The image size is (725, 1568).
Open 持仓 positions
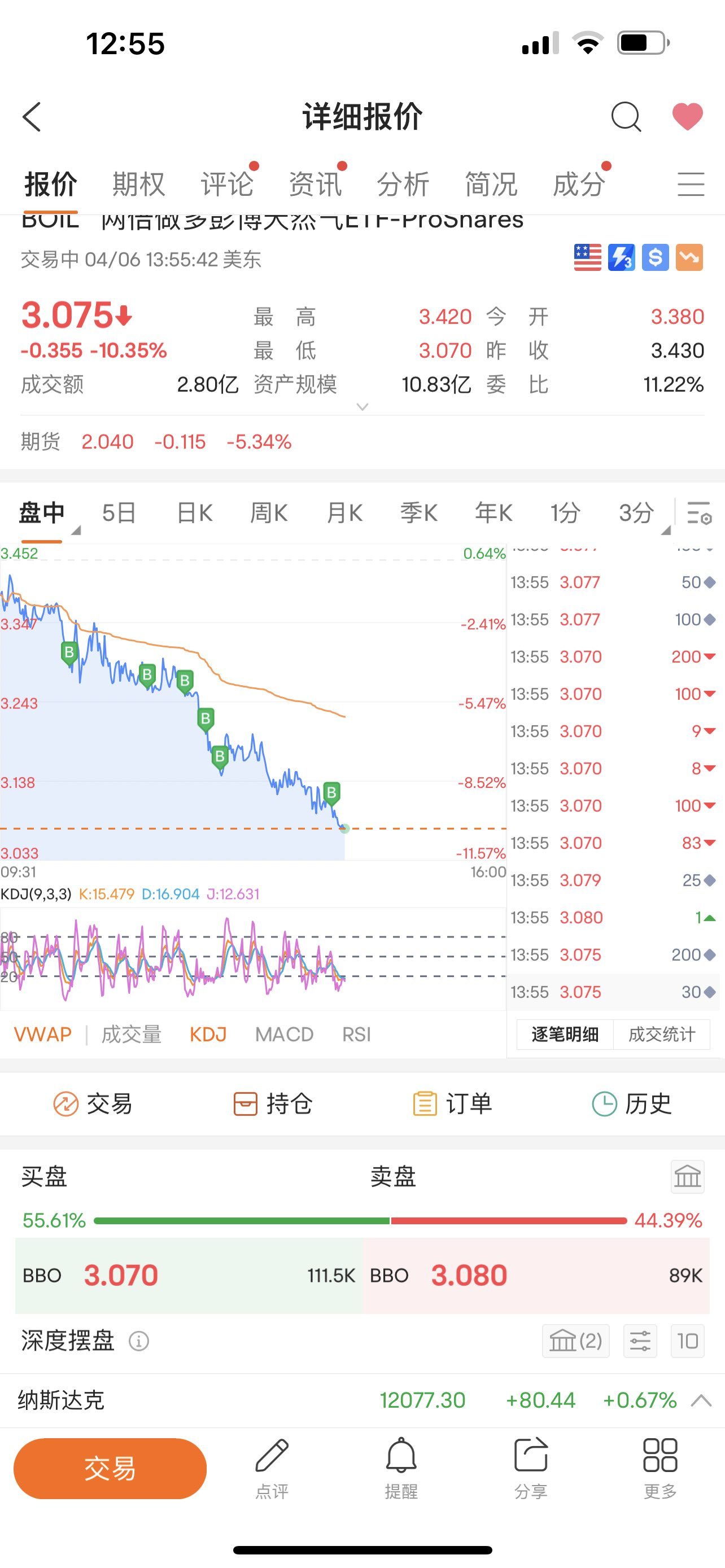(x=273, y=1103)
